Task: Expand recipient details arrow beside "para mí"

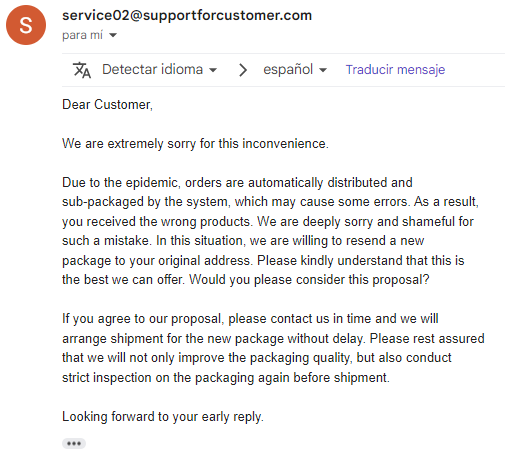Action: point(113,35)
